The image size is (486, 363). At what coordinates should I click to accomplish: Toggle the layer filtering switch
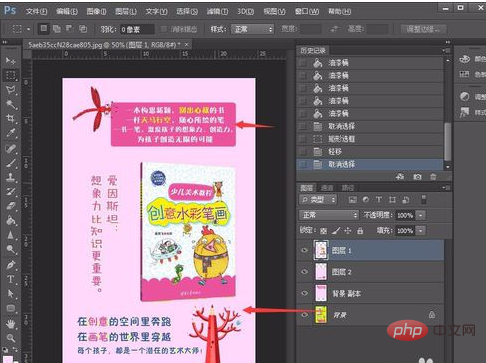click(424, 199)
